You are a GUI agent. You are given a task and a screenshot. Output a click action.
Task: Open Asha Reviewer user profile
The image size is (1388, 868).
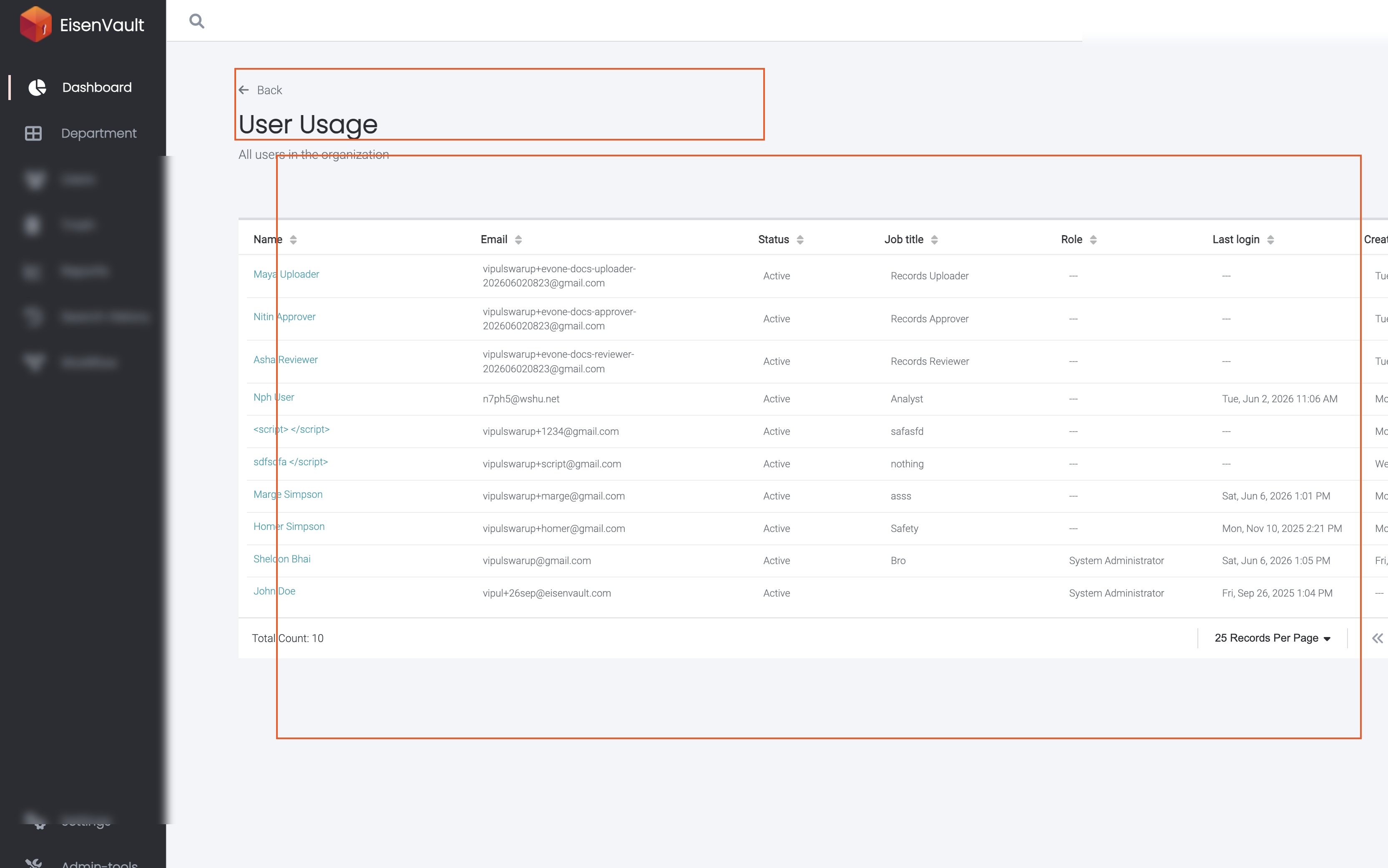click(285, 360)
